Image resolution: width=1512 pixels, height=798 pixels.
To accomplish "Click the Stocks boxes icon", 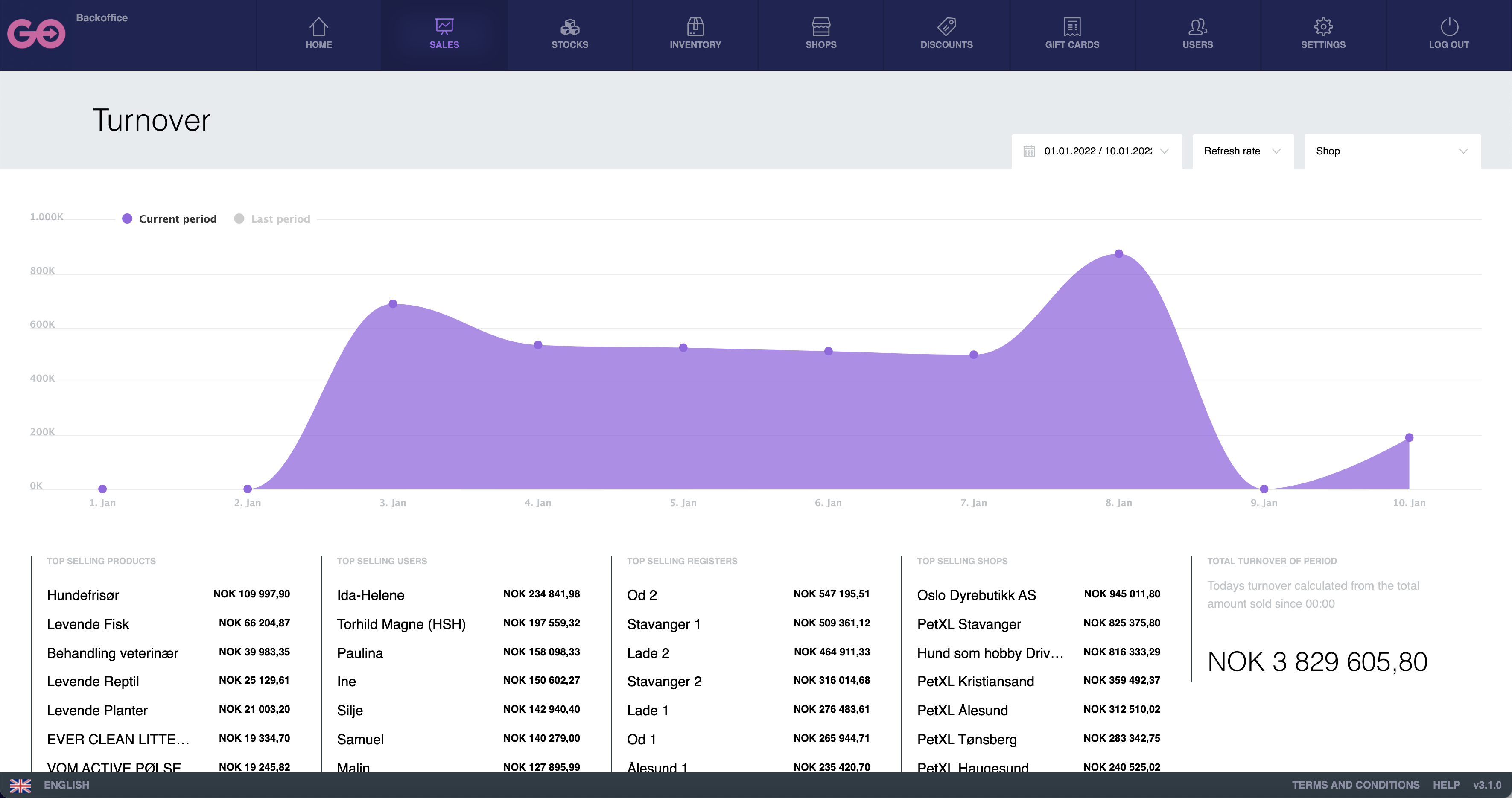I will pos(569,27).
